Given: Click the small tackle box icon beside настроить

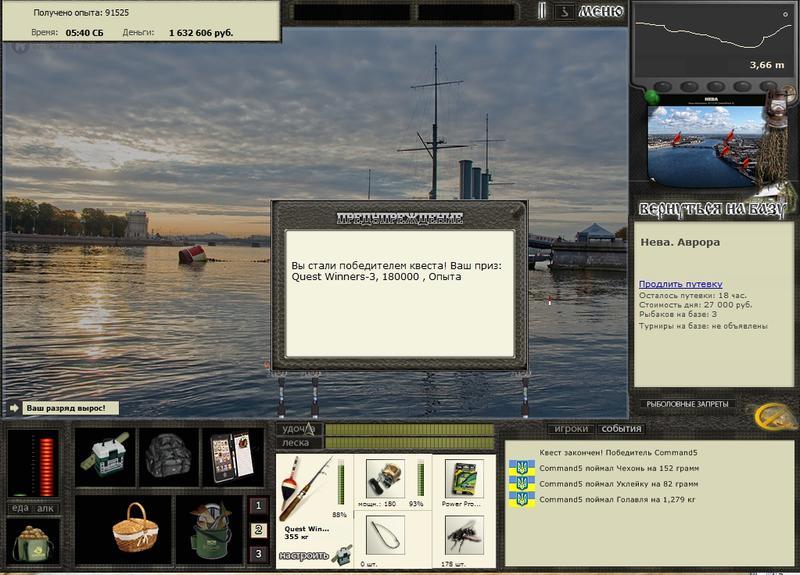Looking at the screenshot, I should pyautogui.click(x=342, y=555).
